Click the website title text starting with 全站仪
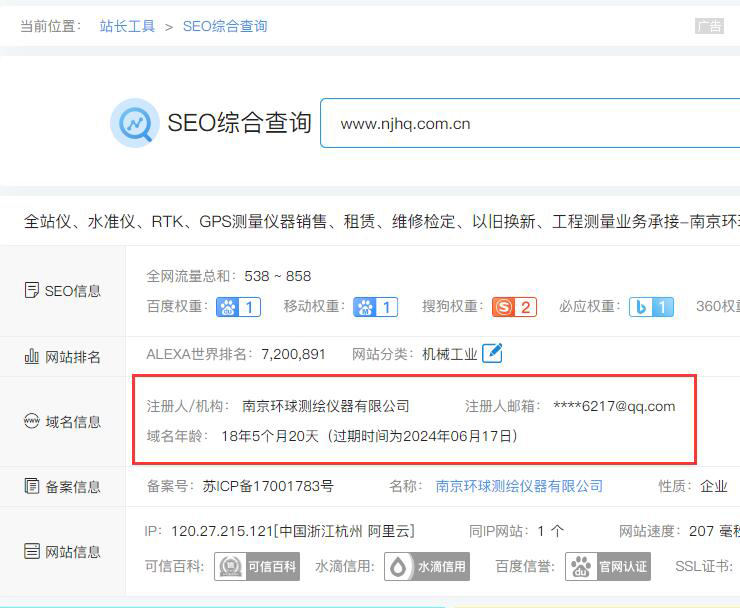Screen dimensions: 740x608 380,221
